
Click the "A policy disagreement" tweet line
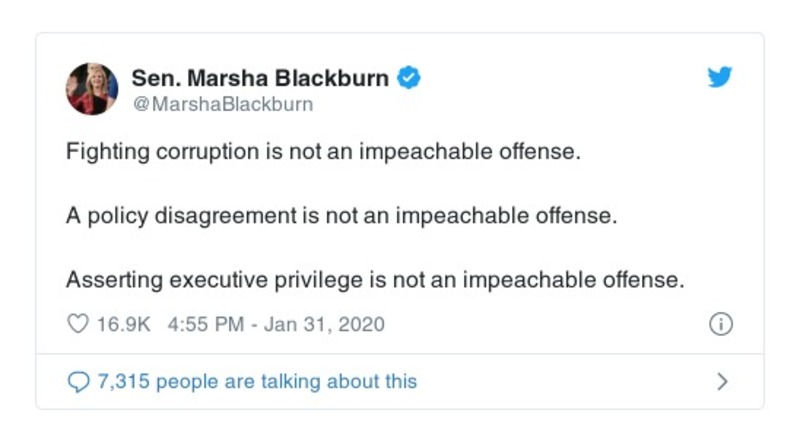coord(340,217)
